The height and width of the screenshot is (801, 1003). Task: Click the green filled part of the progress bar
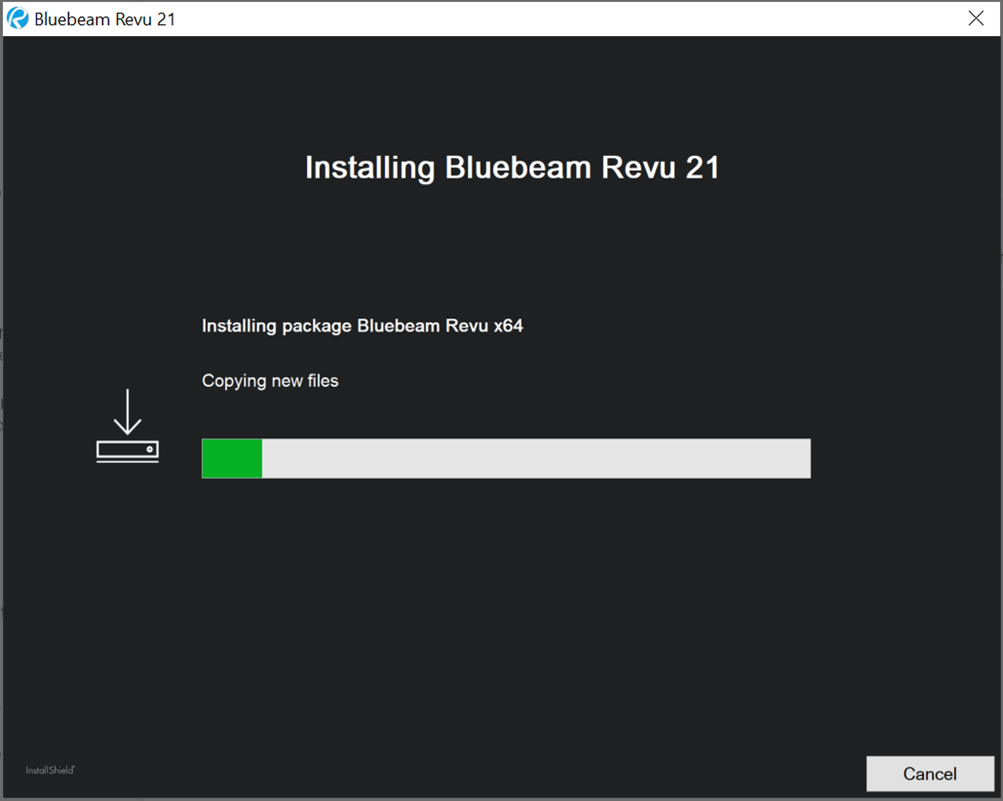[232, 458]
